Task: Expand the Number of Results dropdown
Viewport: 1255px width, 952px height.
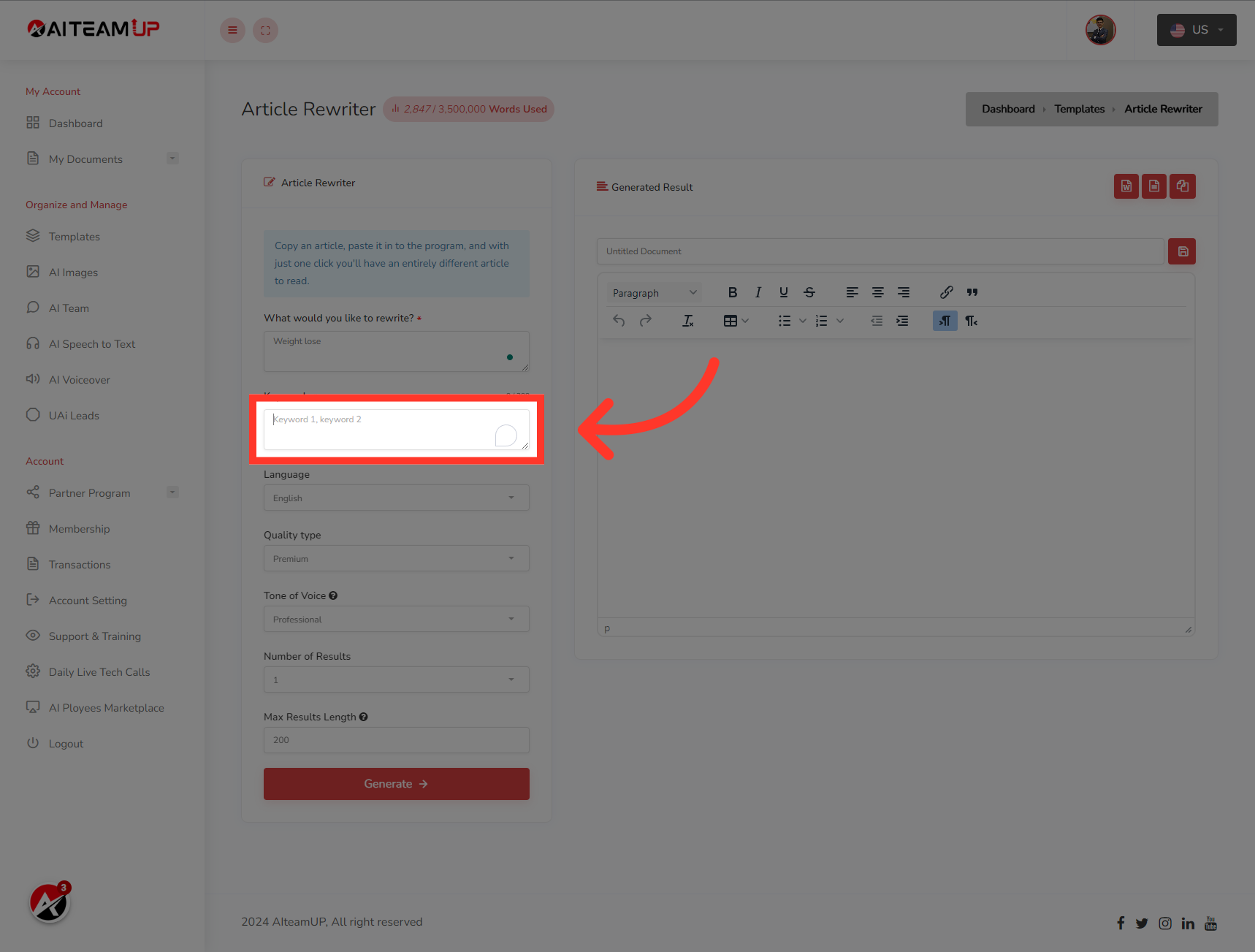Action: pos(396,679)
